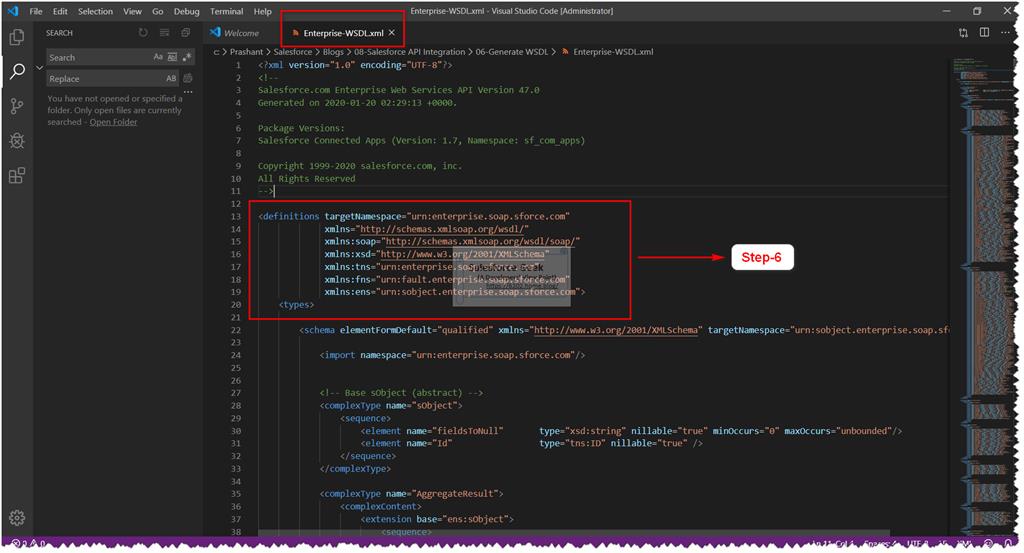The width and height of the screenshot is (1024, 553).
Task: Click "All Rights Reserved" on line 10
Action: pos(306,178)
